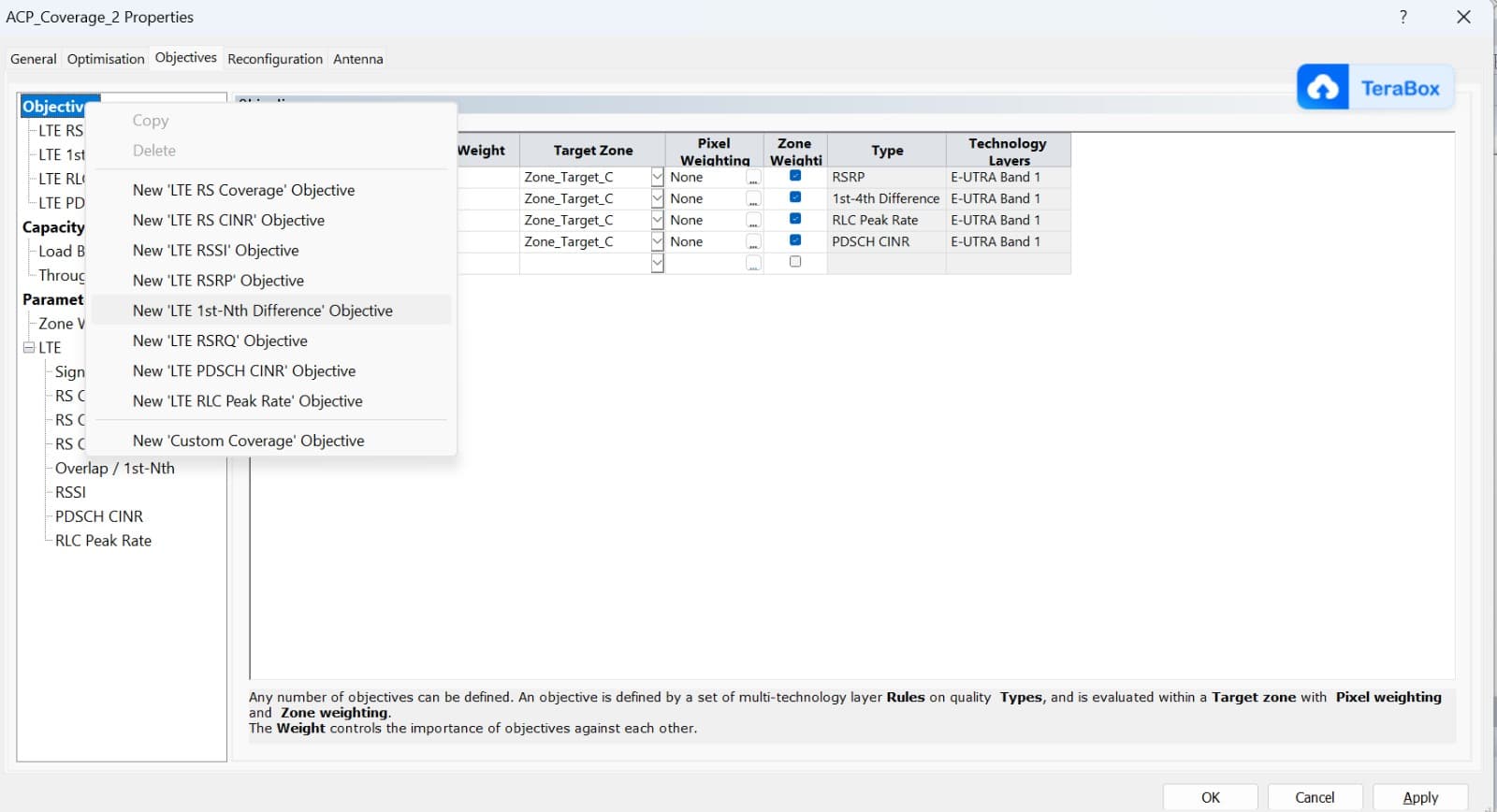The height and width of the screenshot is (812, 1497).
Task: Click the 'PDSCH CINR' type cell in table
Action: 887,241
